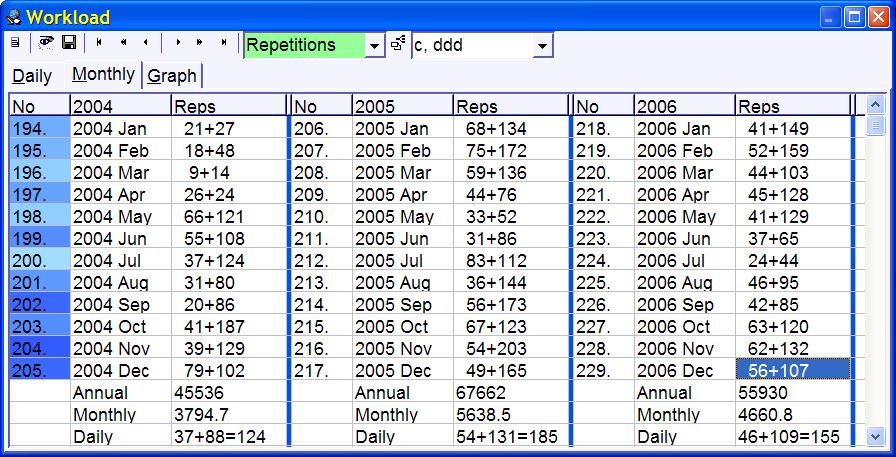Select row number 194.
The image size is (896, 457).
tap(39, 129)
